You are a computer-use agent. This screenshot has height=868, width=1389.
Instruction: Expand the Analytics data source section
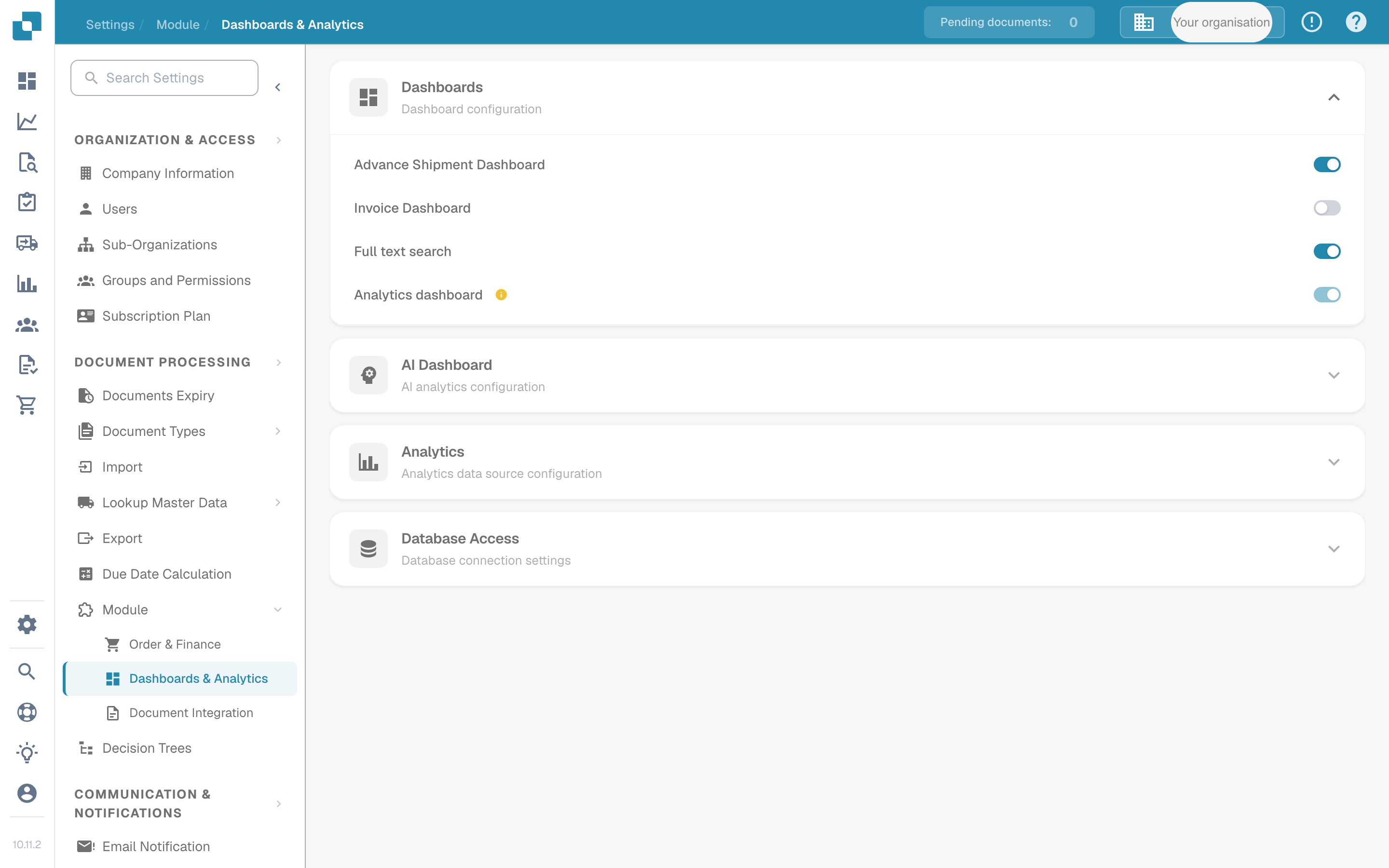point(1334,462)
